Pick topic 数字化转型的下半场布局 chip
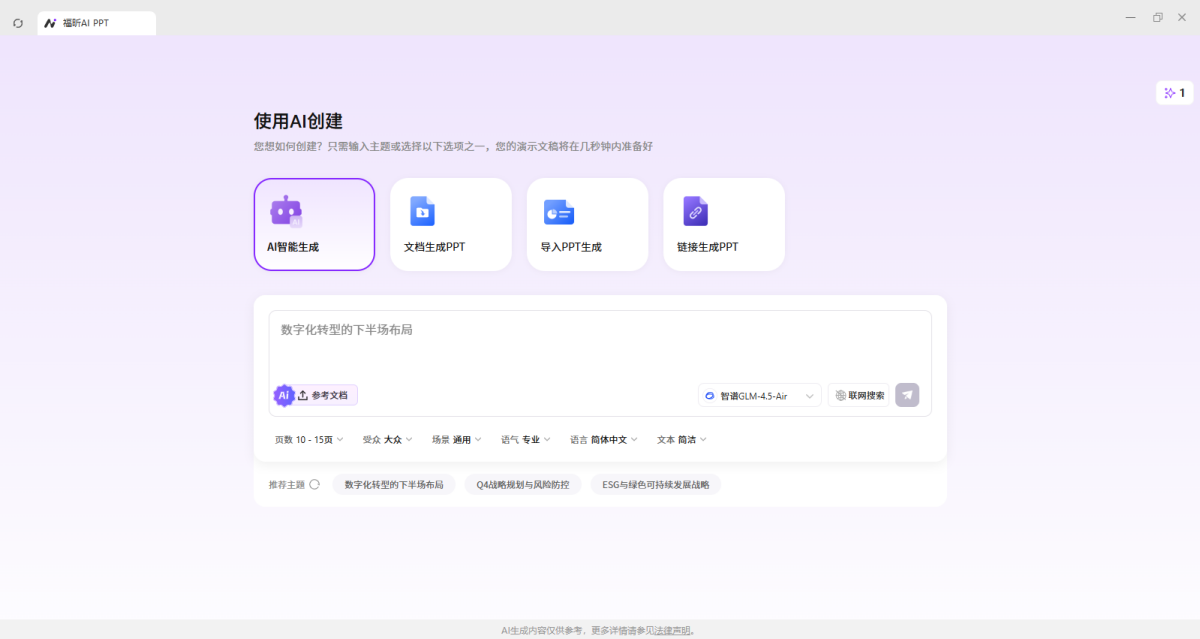 click(x=394, y=484)
